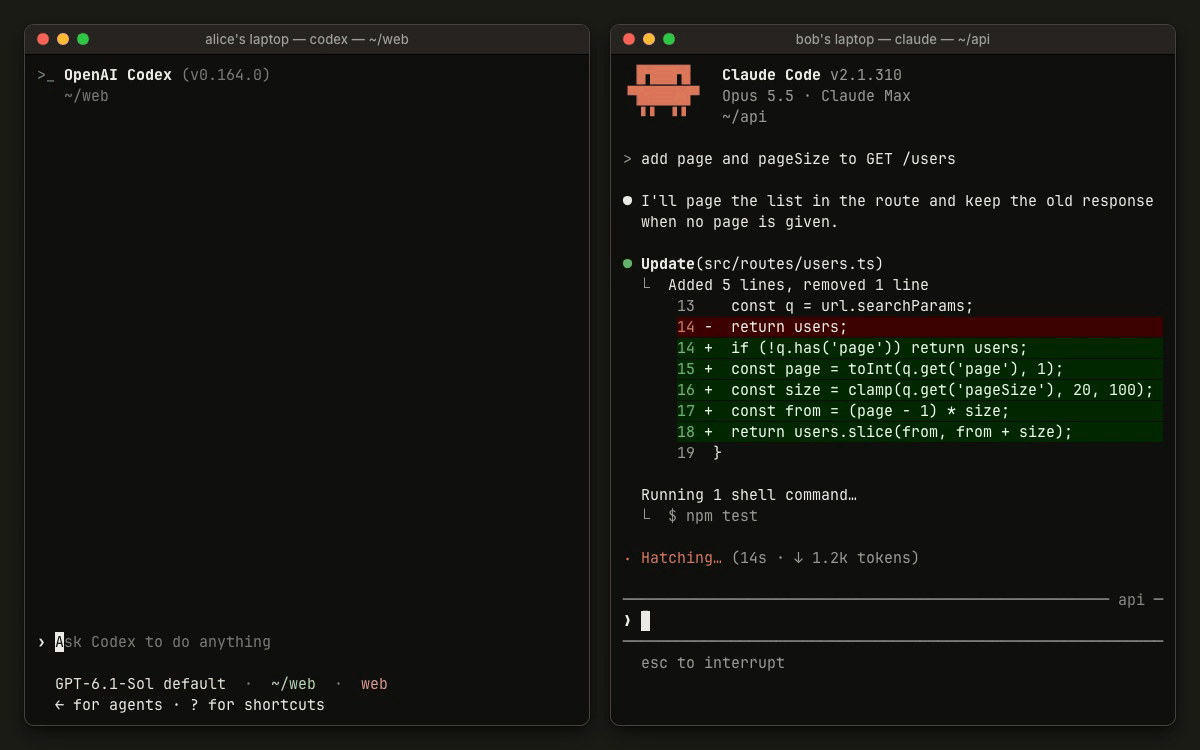1200x750 pixels.
Task: Click the prompt chevron in Claude's input box
Action: tap(627, 621)
